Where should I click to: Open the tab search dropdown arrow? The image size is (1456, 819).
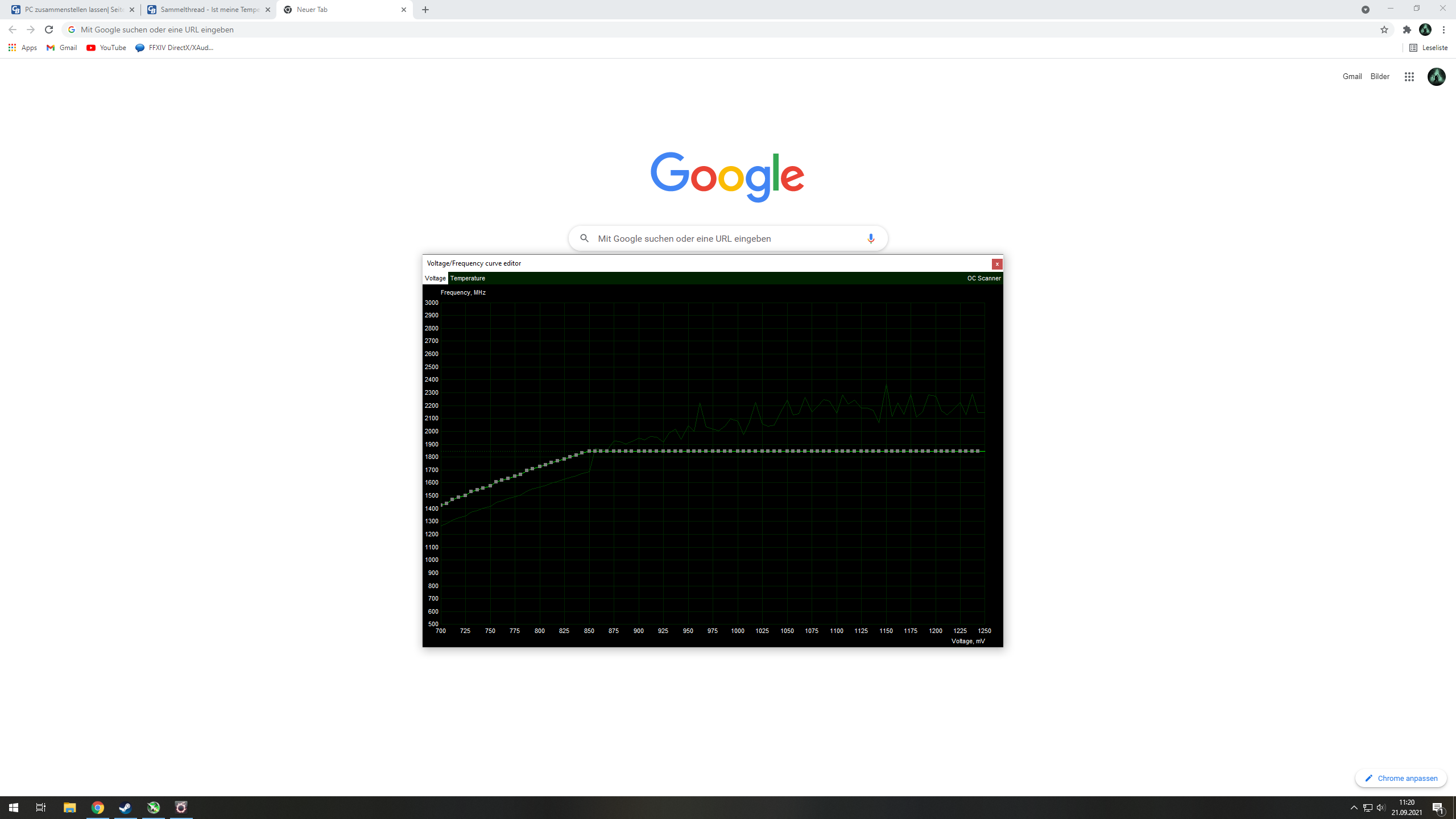1365,10
